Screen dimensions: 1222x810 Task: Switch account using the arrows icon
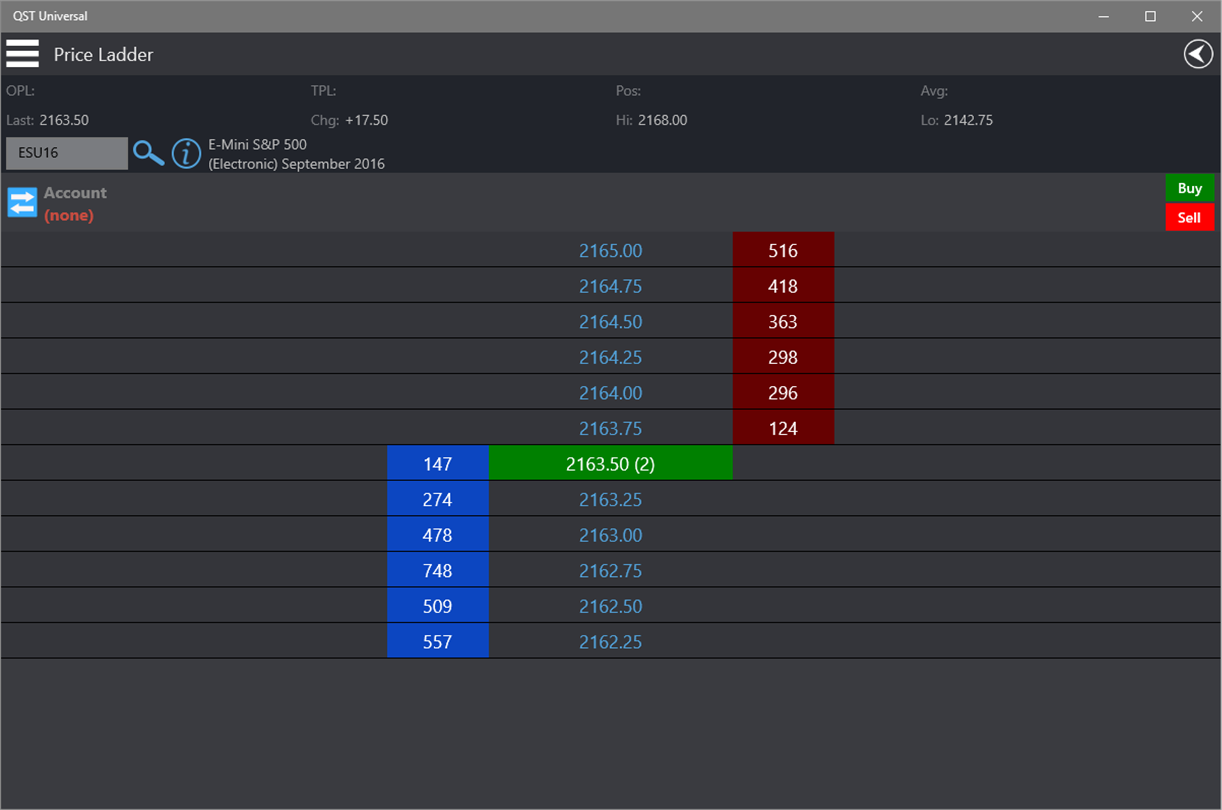pos(22,202)
